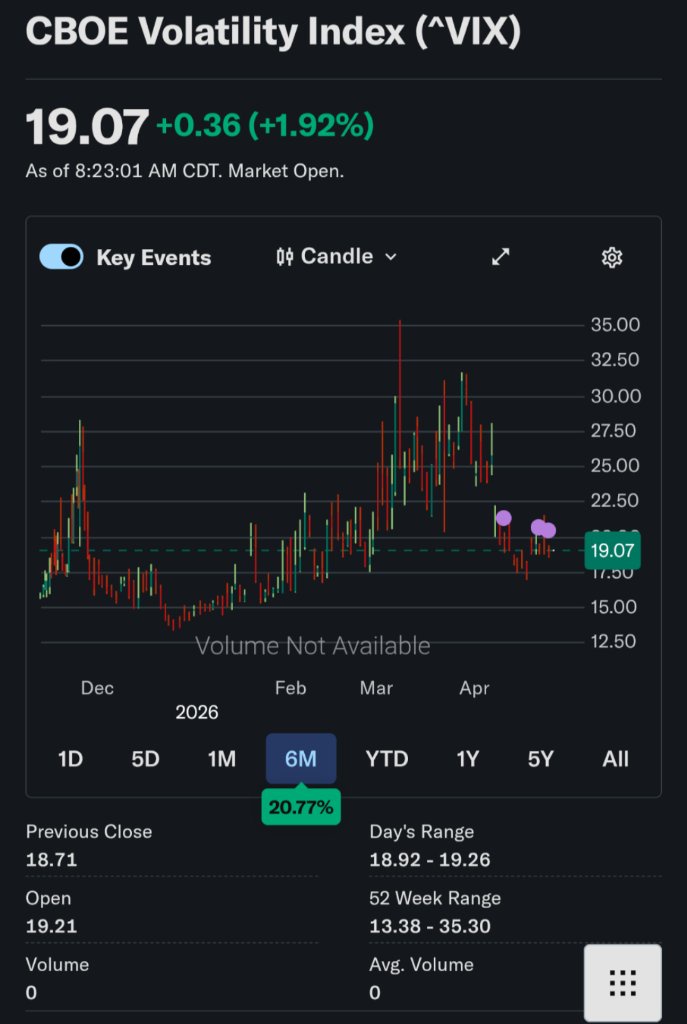
Task: Click the leftmost purple key event marker
Action: (503, 518)
